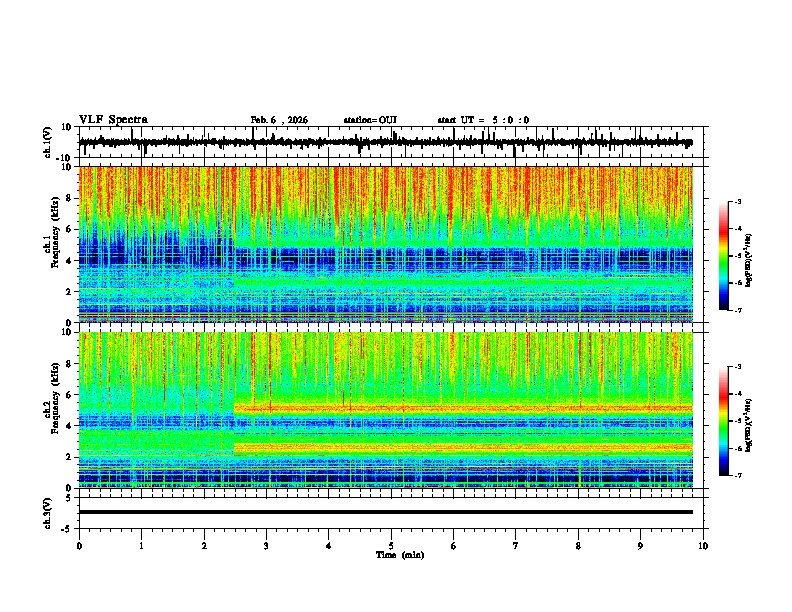Click the 6 kHz tick label on ch.2 spectrogram
This screenshot has height=612, width=792.
pos(70,394)
